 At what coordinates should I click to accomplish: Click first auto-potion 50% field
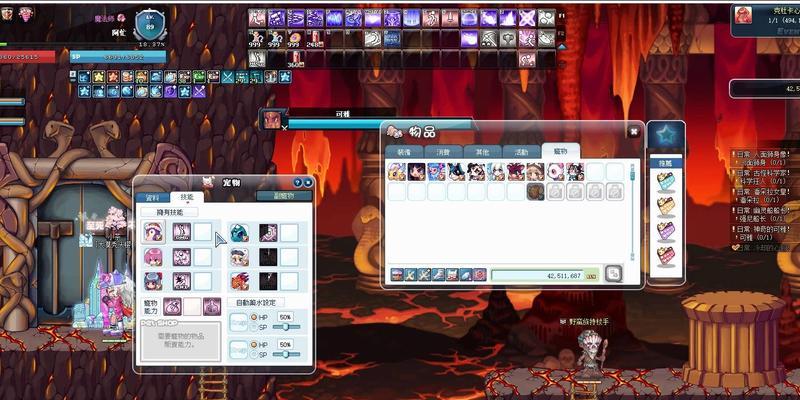[286, 317]
